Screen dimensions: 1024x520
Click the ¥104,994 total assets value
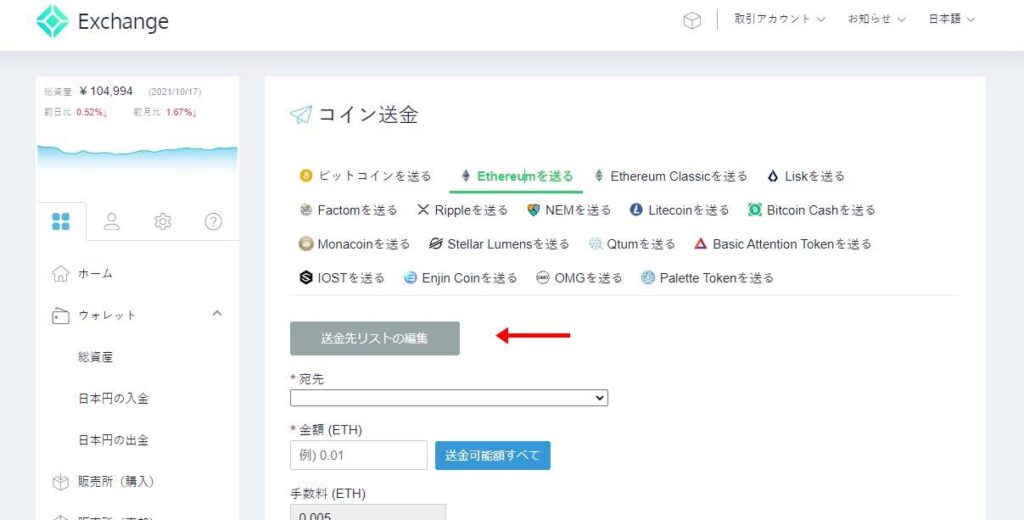106,91
